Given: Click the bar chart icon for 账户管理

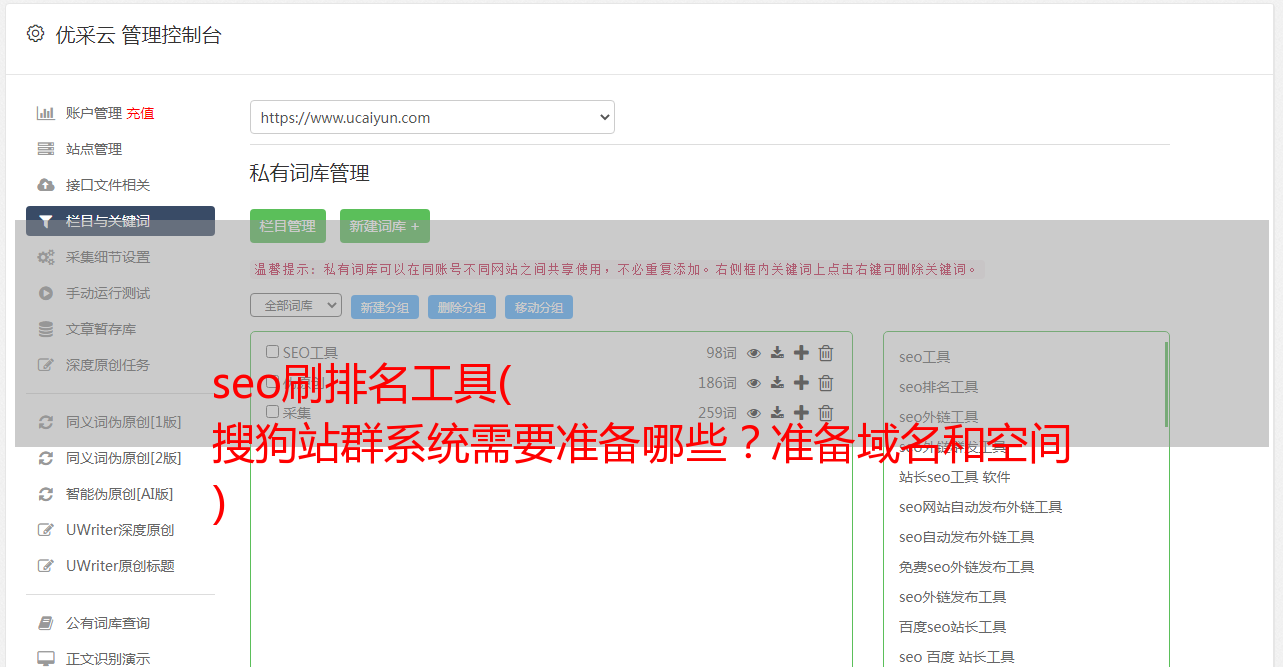Looking at the screenshot, I should 46,113.
